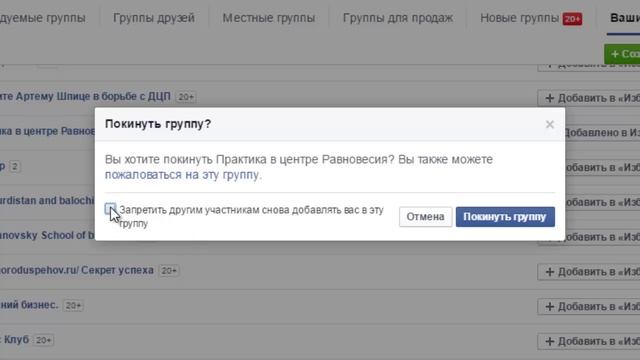Click the green create group button
The width and height of the screenshot is (640, 360).
(x=622, y=54)
